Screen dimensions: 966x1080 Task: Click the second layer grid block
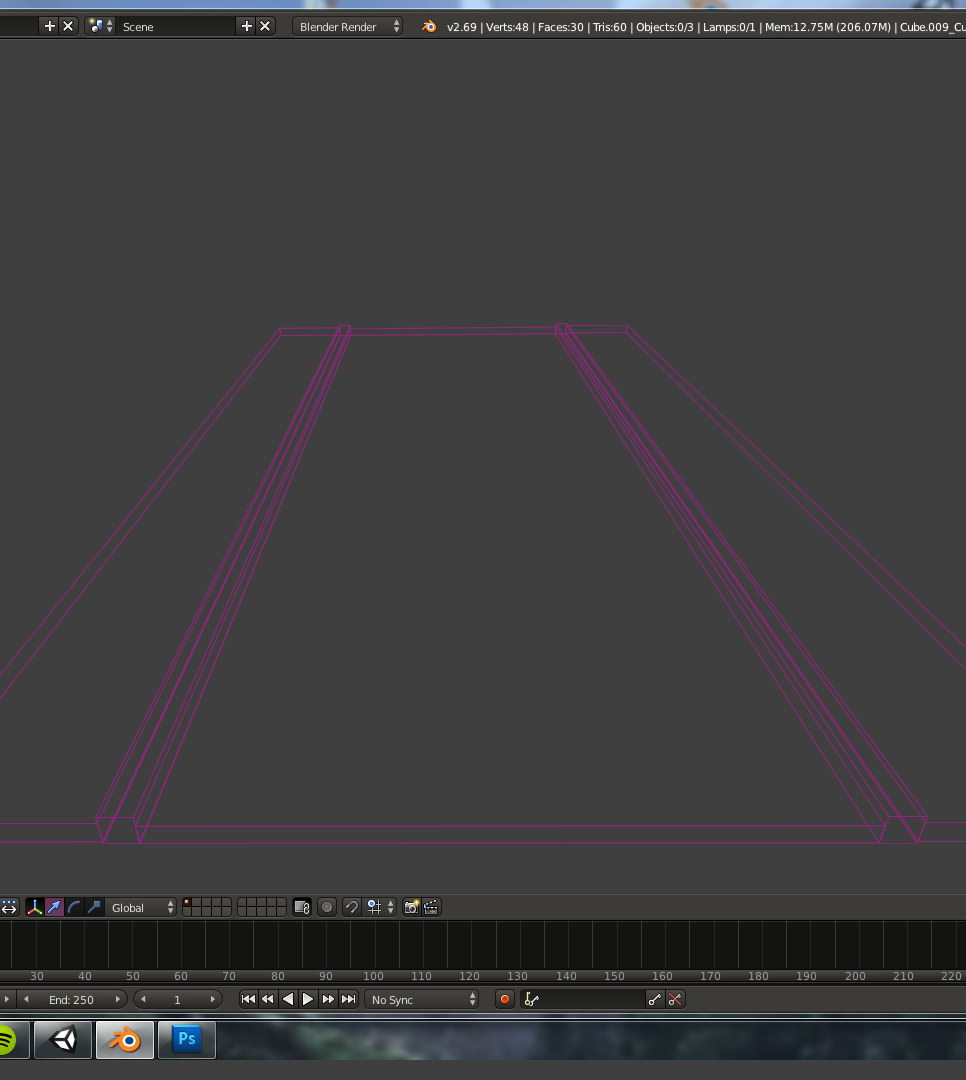click(261, 907)
